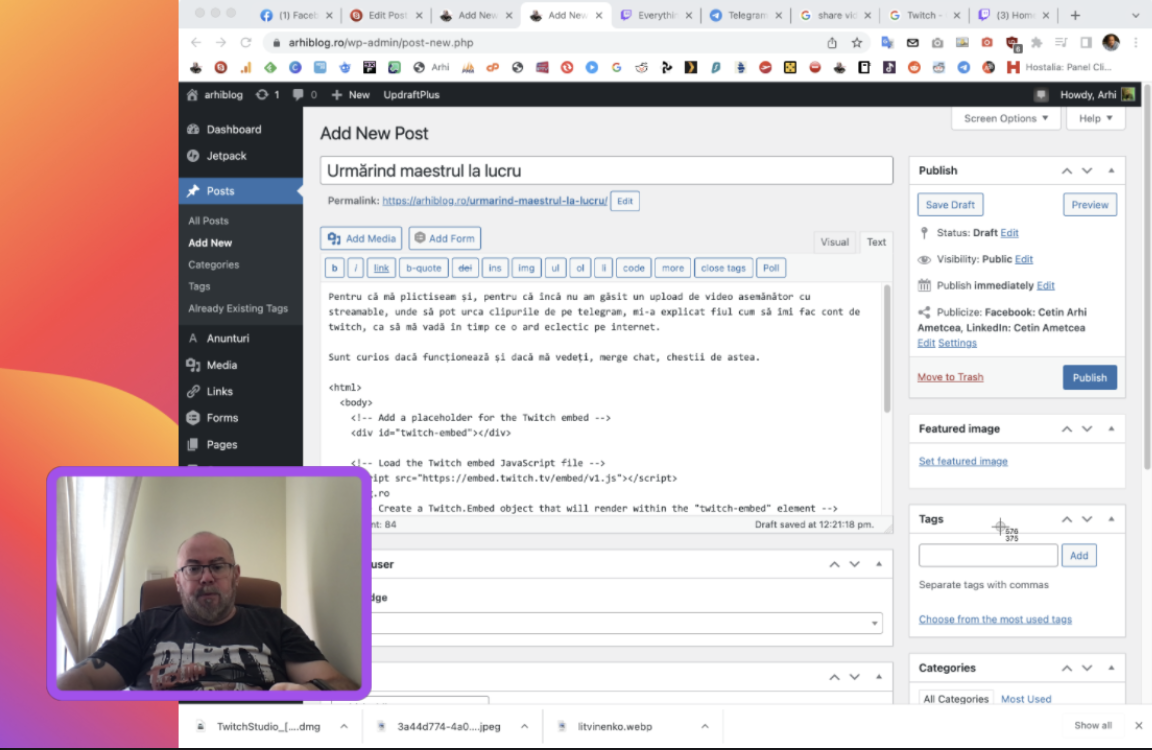Image resolution: width=1152 pixels, height=750 pixels.
Task: Switch to the Visual editor tab
Action: point(834,242)
